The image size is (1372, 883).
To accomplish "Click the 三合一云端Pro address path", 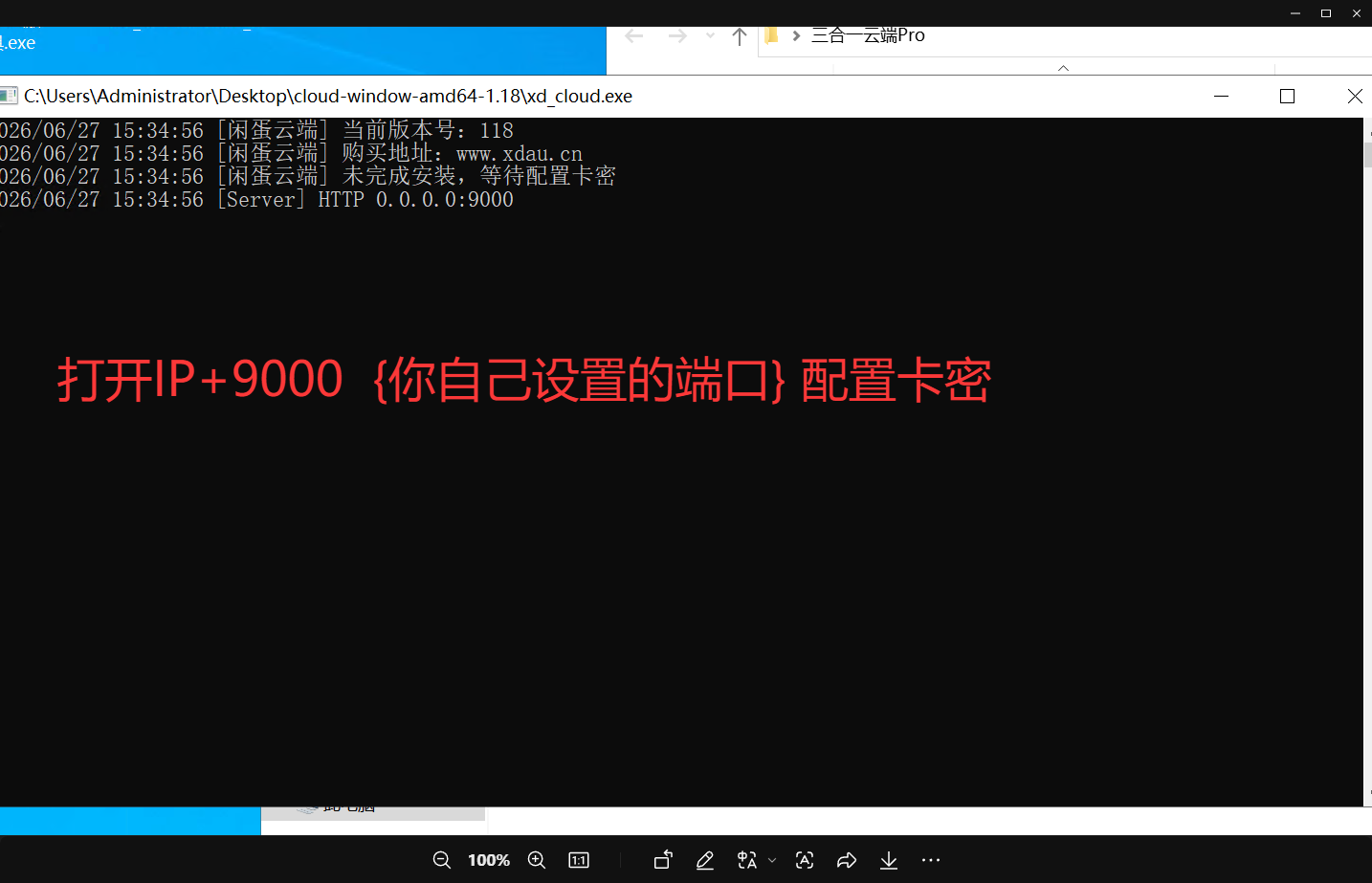I will pos(868,35).
